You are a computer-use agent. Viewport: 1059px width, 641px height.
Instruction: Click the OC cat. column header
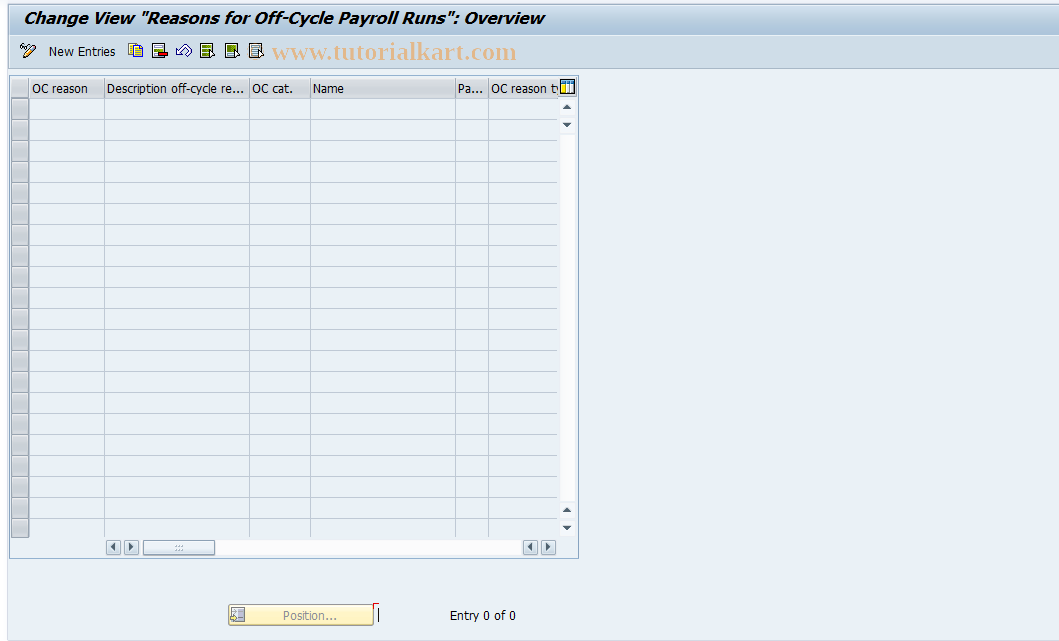[280, 88]
